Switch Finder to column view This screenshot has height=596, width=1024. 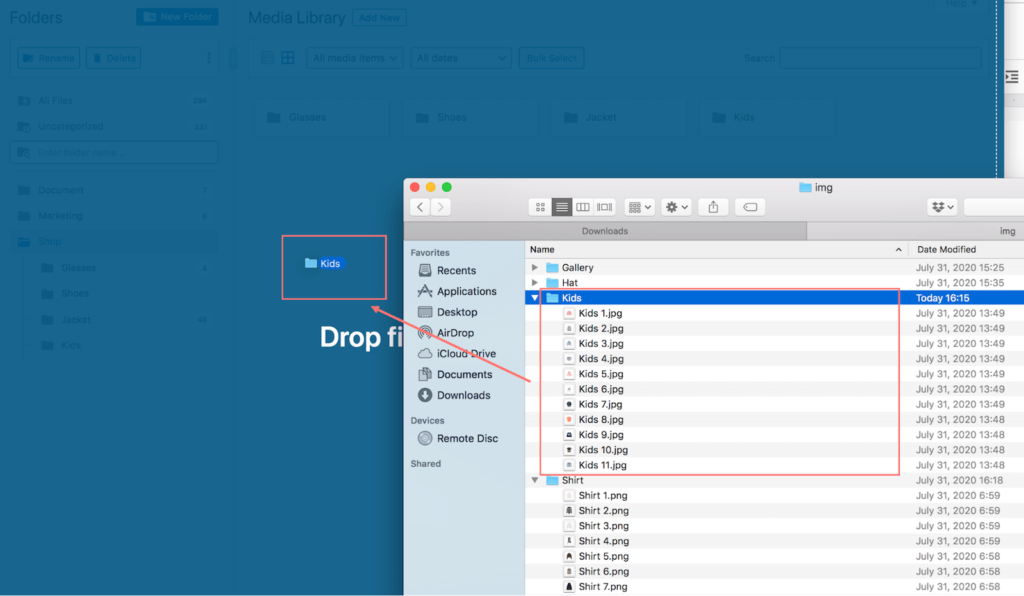click(583, 207)
